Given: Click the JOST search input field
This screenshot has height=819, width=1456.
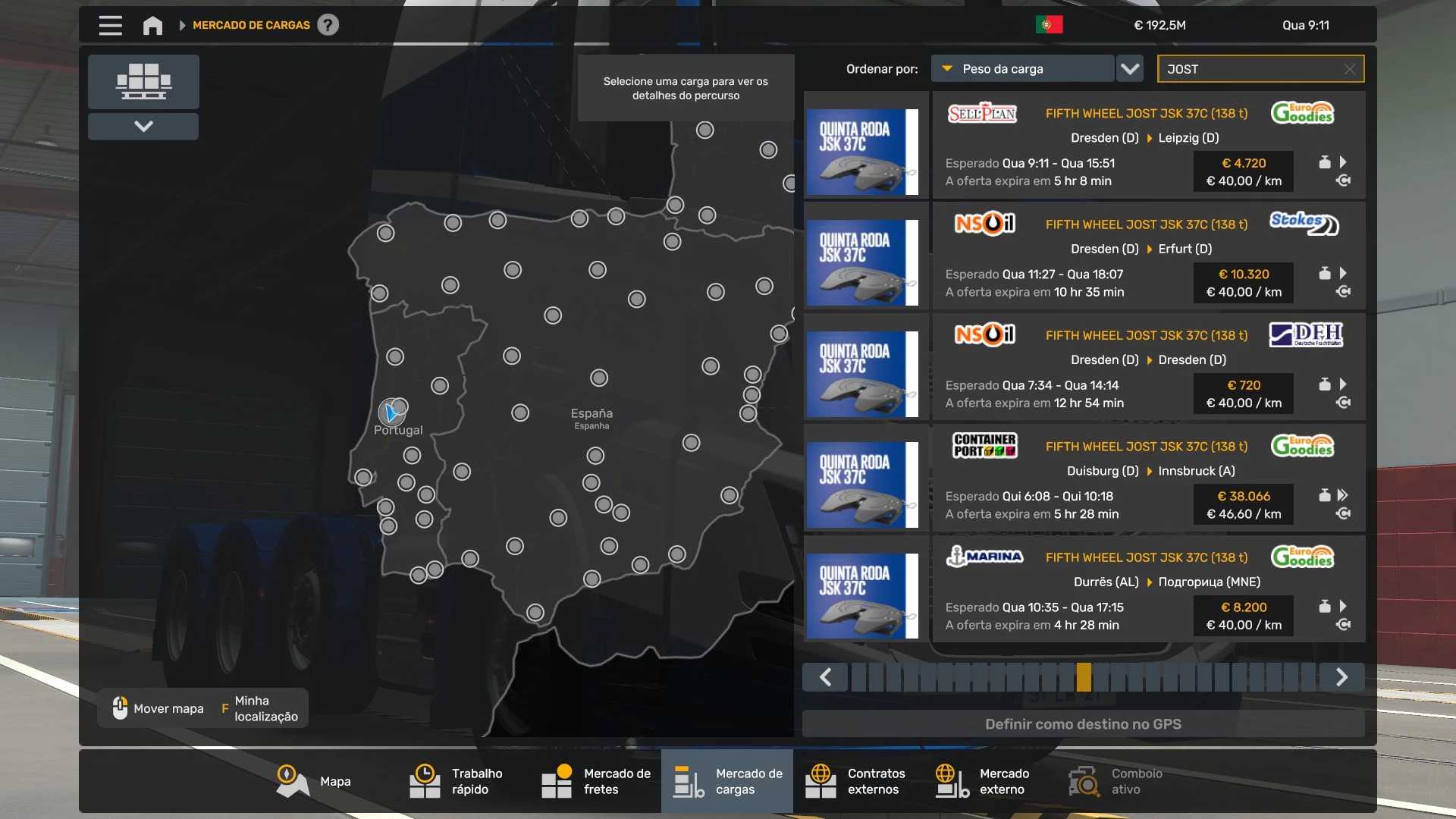Looking at the screenshot, I should pos(1251,69).
